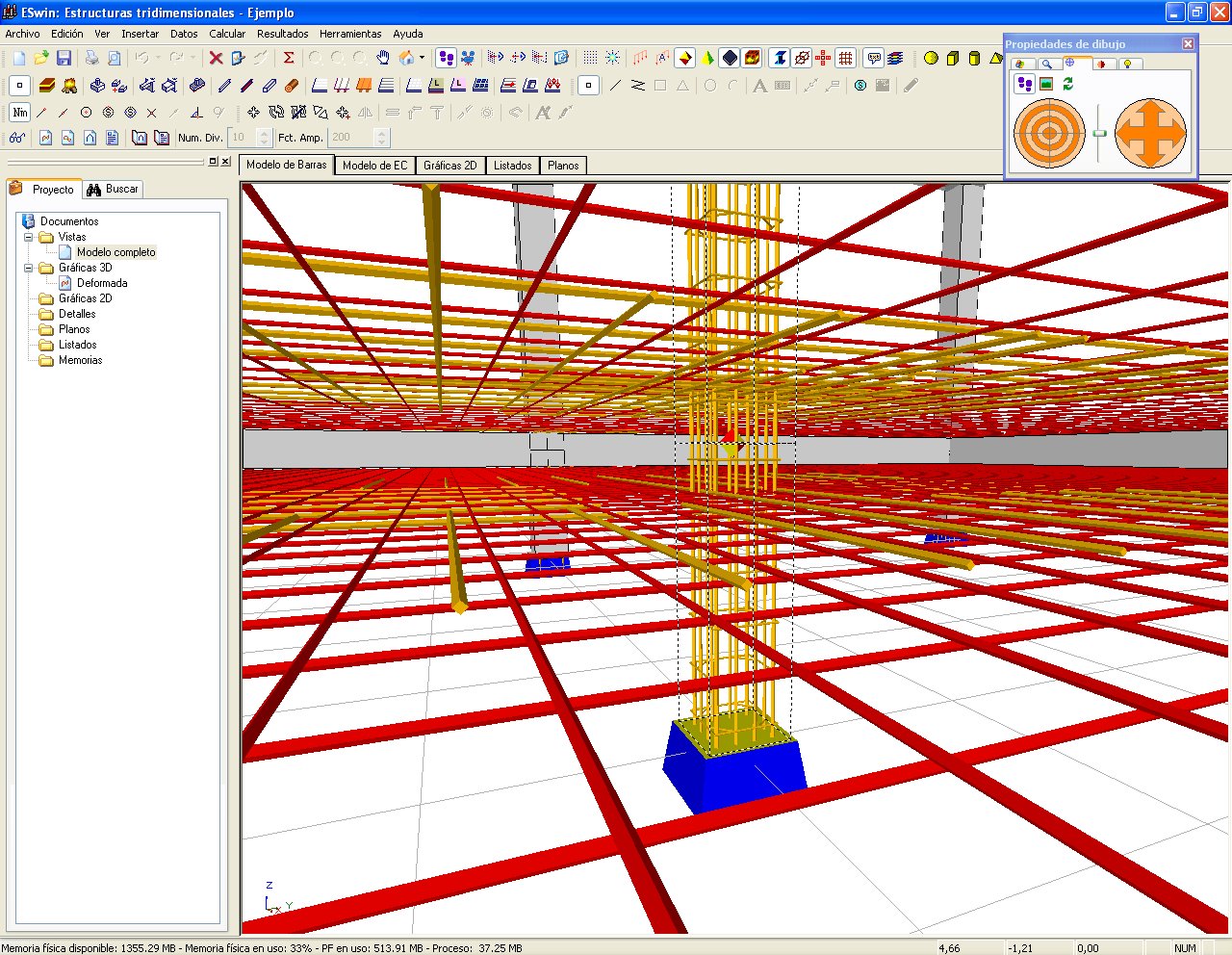1232x955 pixels.
Task: Open the redo history dropdown arrow
Action: click(192, 59)
